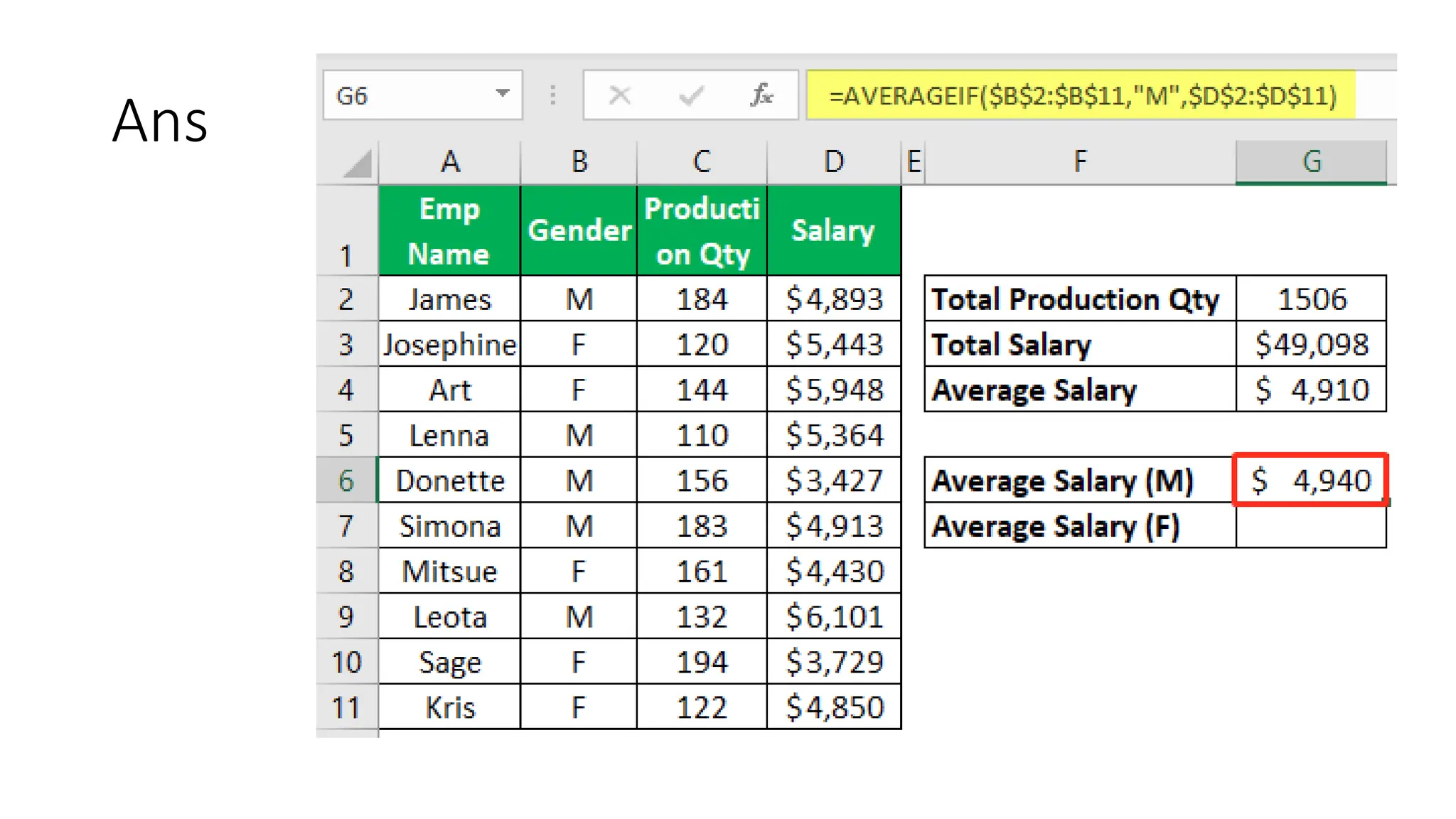
Task: Select the Gender header cell
Action: coord(579,231)
